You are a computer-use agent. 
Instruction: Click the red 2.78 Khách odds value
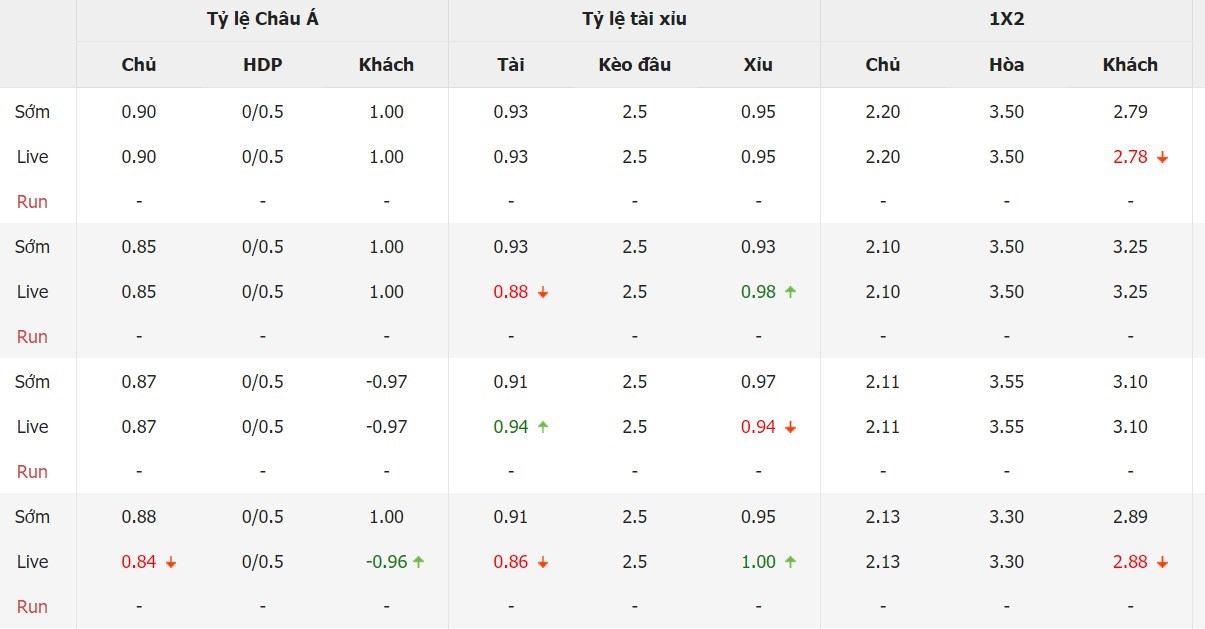click(x=1130, y=157)
